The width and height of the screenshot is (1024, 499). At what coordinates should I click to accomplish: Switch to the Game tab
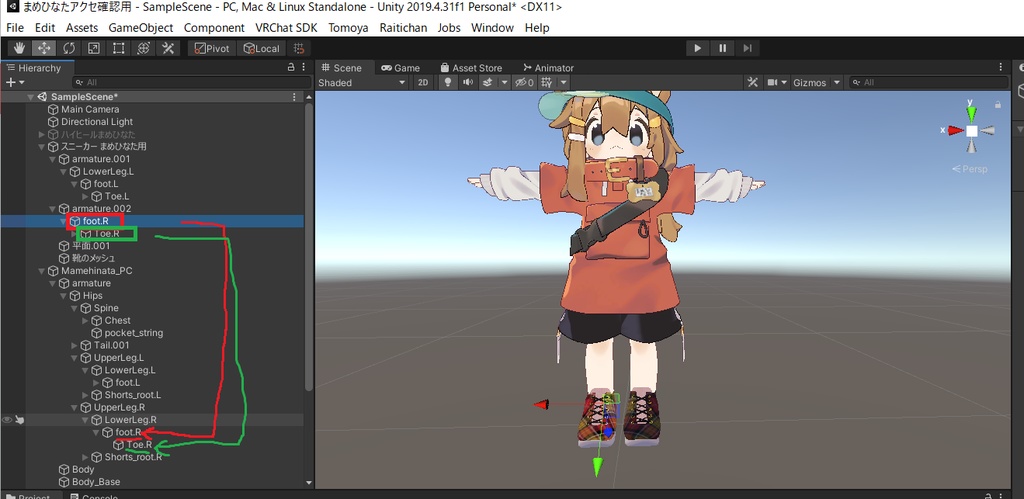(x=400, y=68)
